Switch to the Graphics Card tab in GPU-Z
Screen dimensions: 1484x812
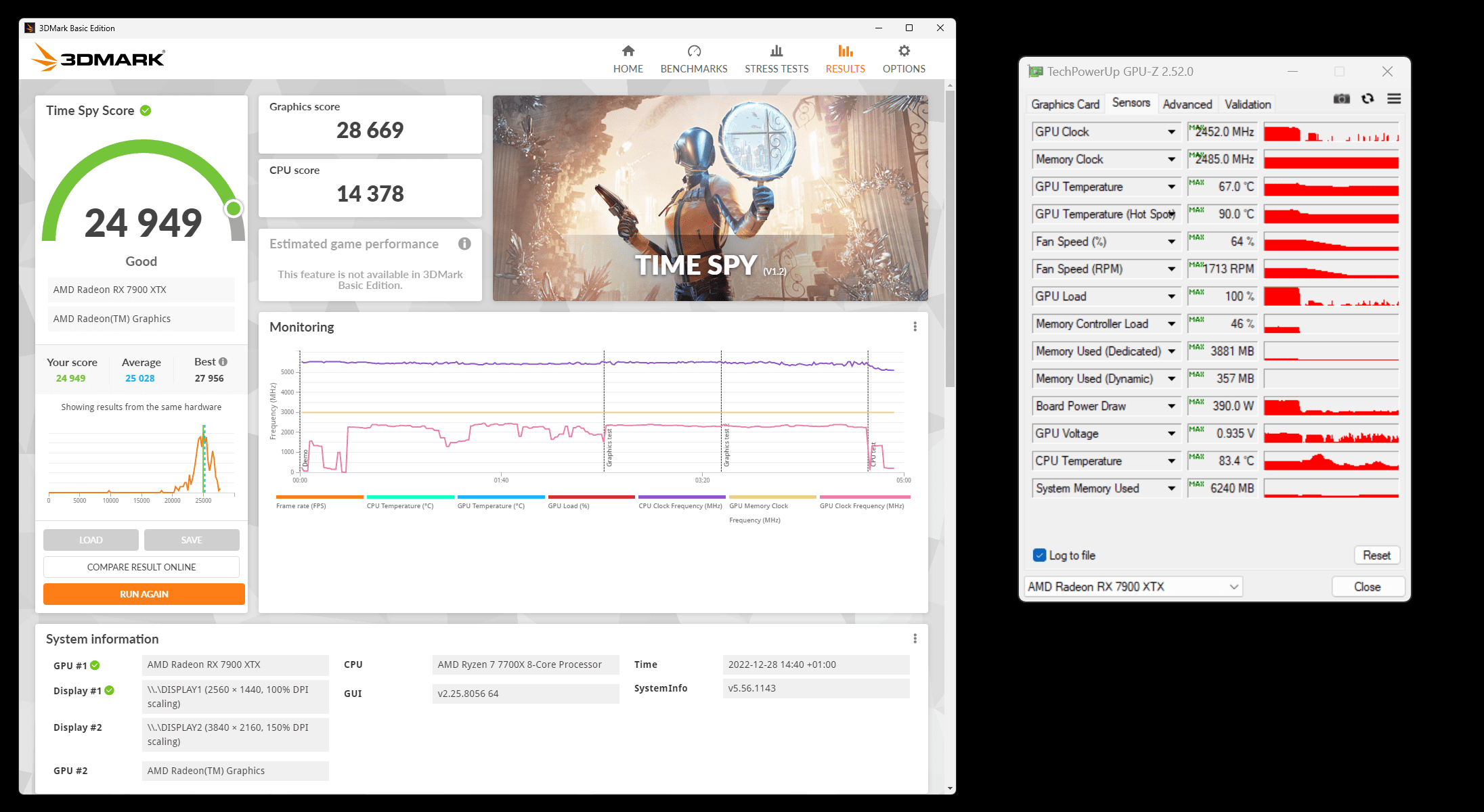[x=1065, y=104]
